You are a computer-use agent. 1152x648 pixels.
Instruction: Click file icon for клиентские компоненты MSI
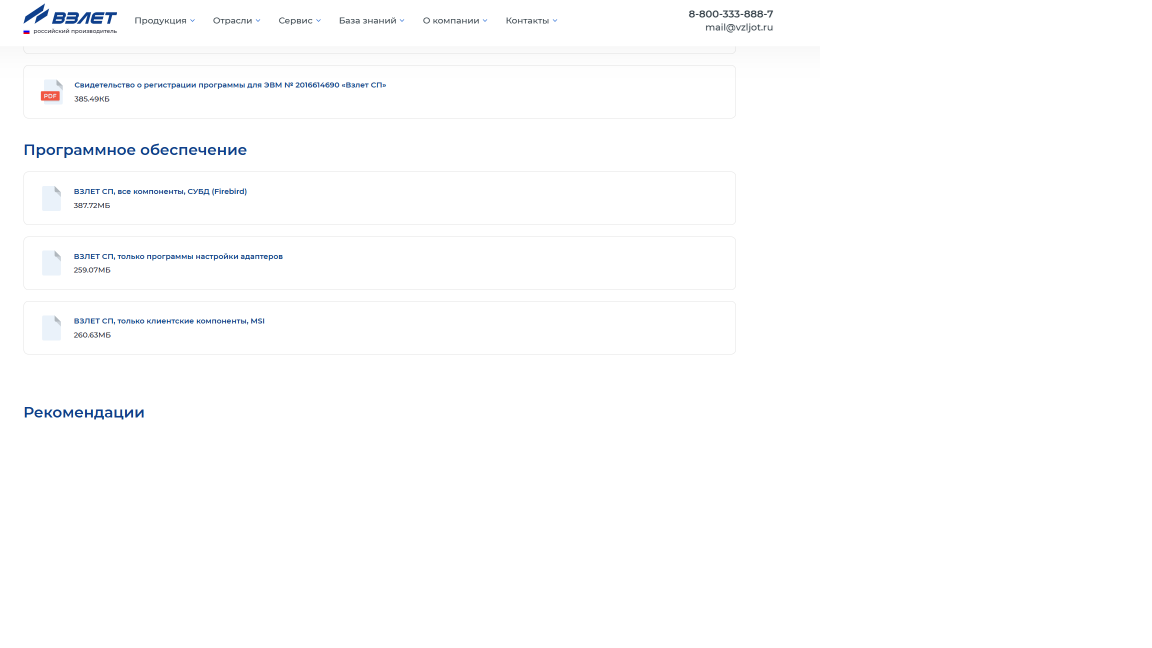tap(51, 328)
